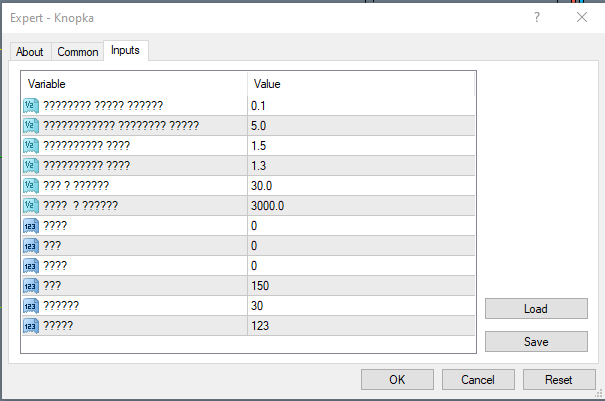The height and width of the screenshot is (401, 605).
Task: Select the 3000.0 value cell
Action: [x=360, y=205]
